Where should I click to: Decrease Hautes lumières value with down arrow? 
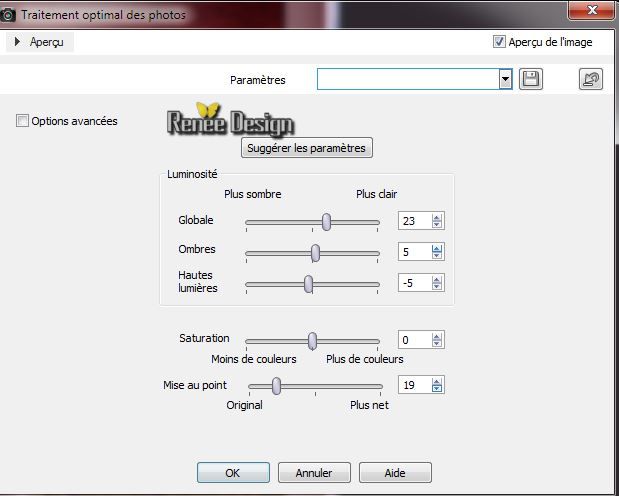437,287
